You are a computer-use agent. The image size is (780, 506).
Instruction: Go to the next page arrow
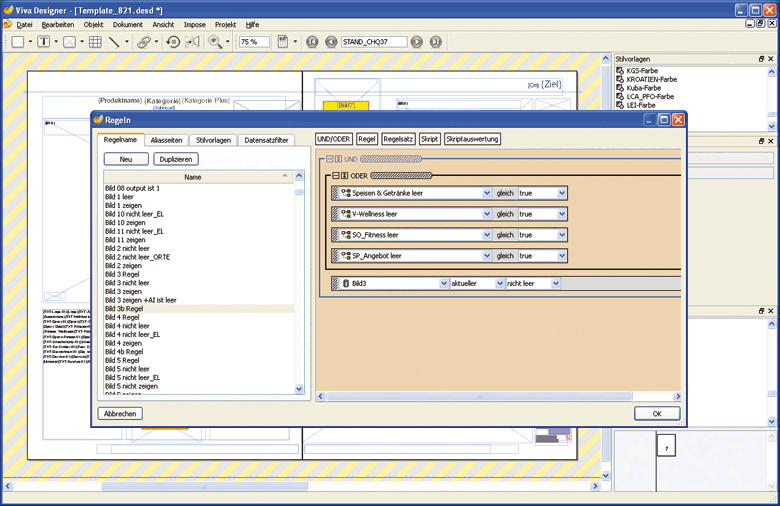pos(417,42)
